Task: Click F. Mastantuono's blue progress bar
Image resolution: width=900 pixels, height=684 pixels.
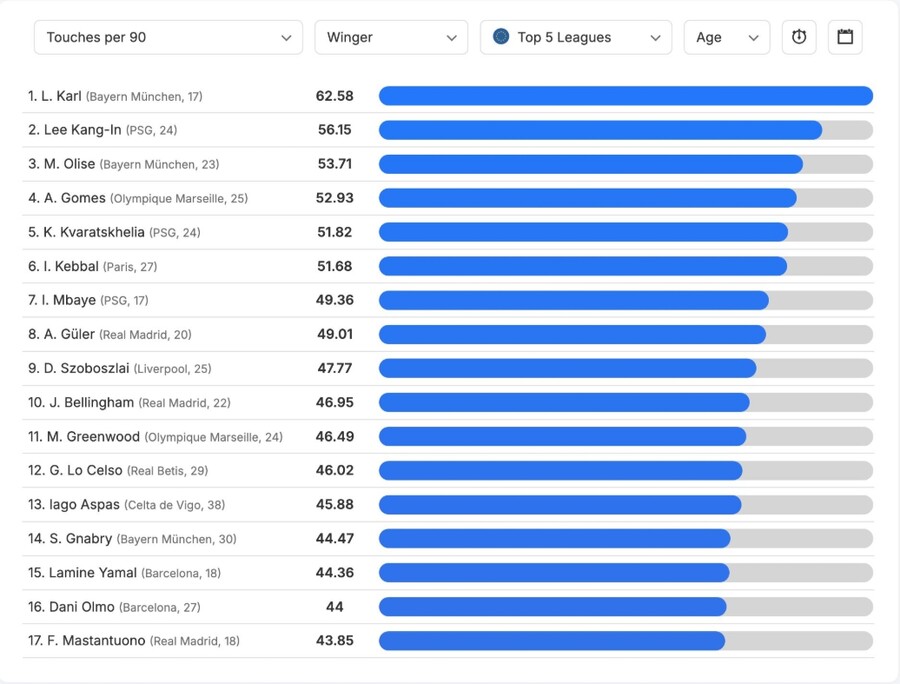Action: pyautogui.click(x=552, y=641)
